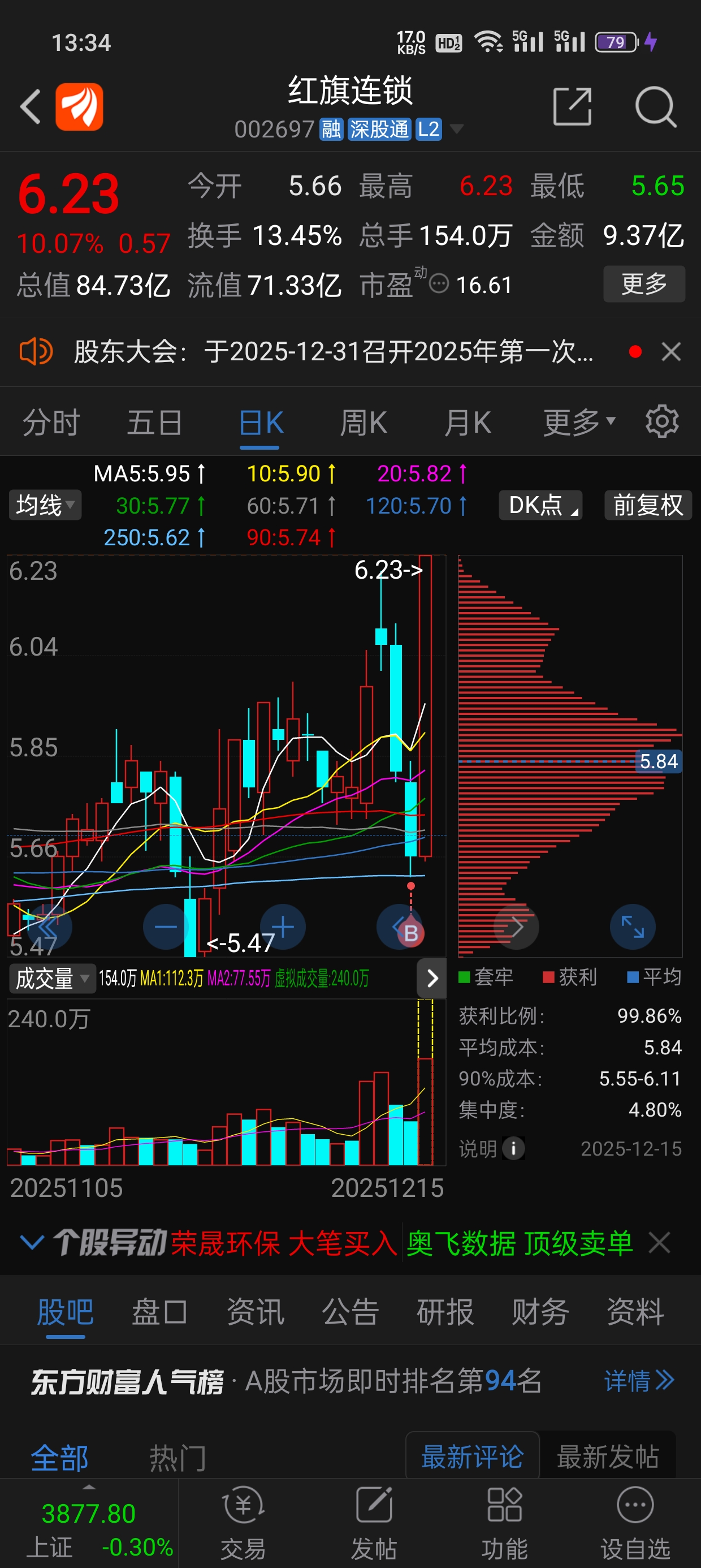Screen dimensions: 701x1568
Task: Toggle the 平均 blue legend
Action: [x=654, y=977]
